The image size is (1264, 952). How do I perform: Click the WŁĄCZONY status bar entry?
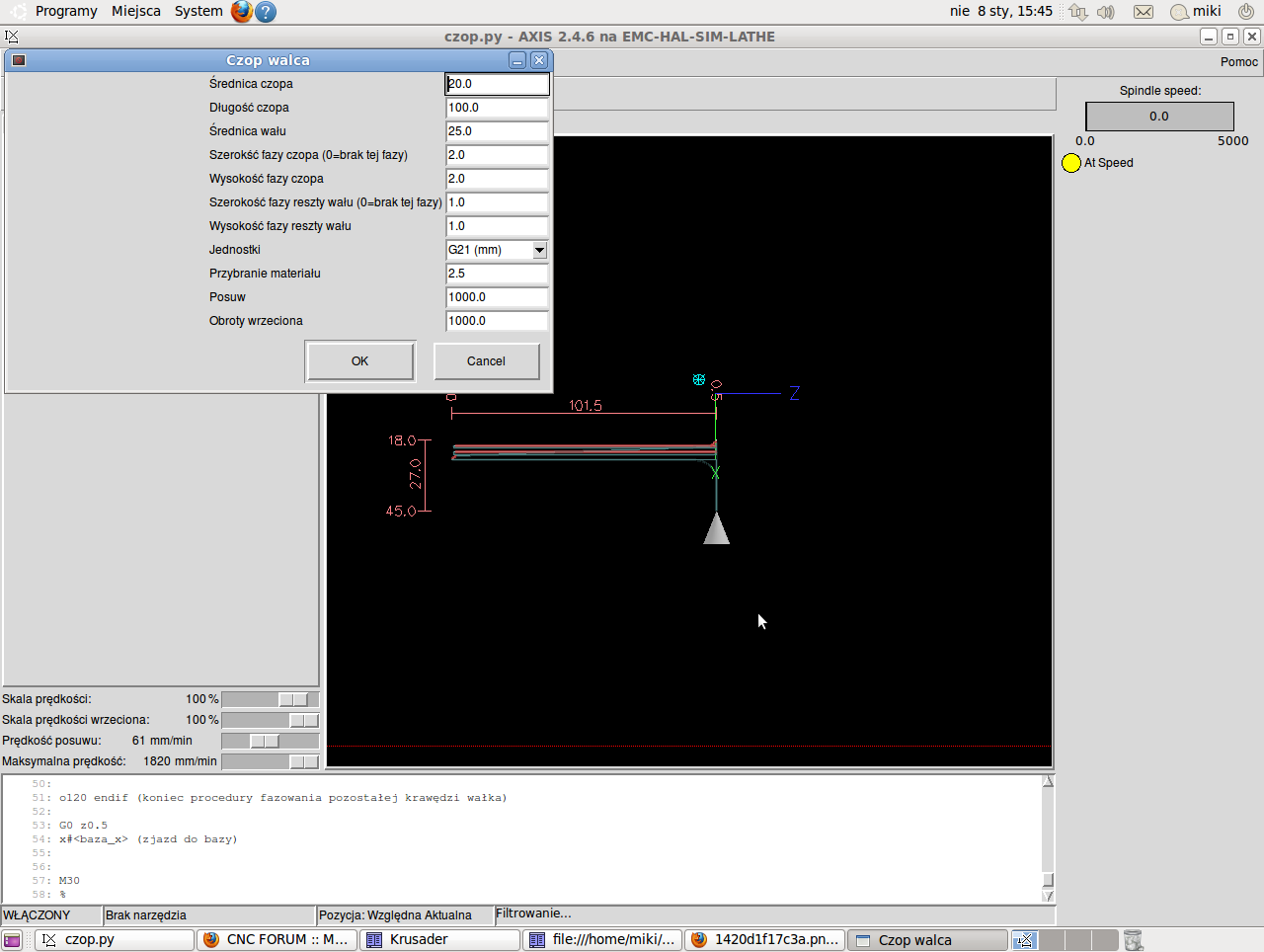coord(51,915)
